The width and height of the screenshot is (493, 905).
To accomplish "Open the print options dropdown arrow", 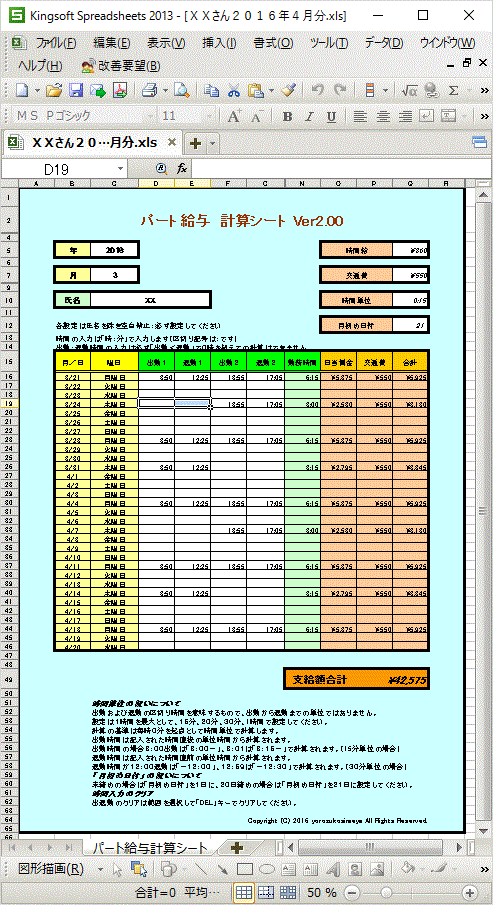I will coord(166,91).
